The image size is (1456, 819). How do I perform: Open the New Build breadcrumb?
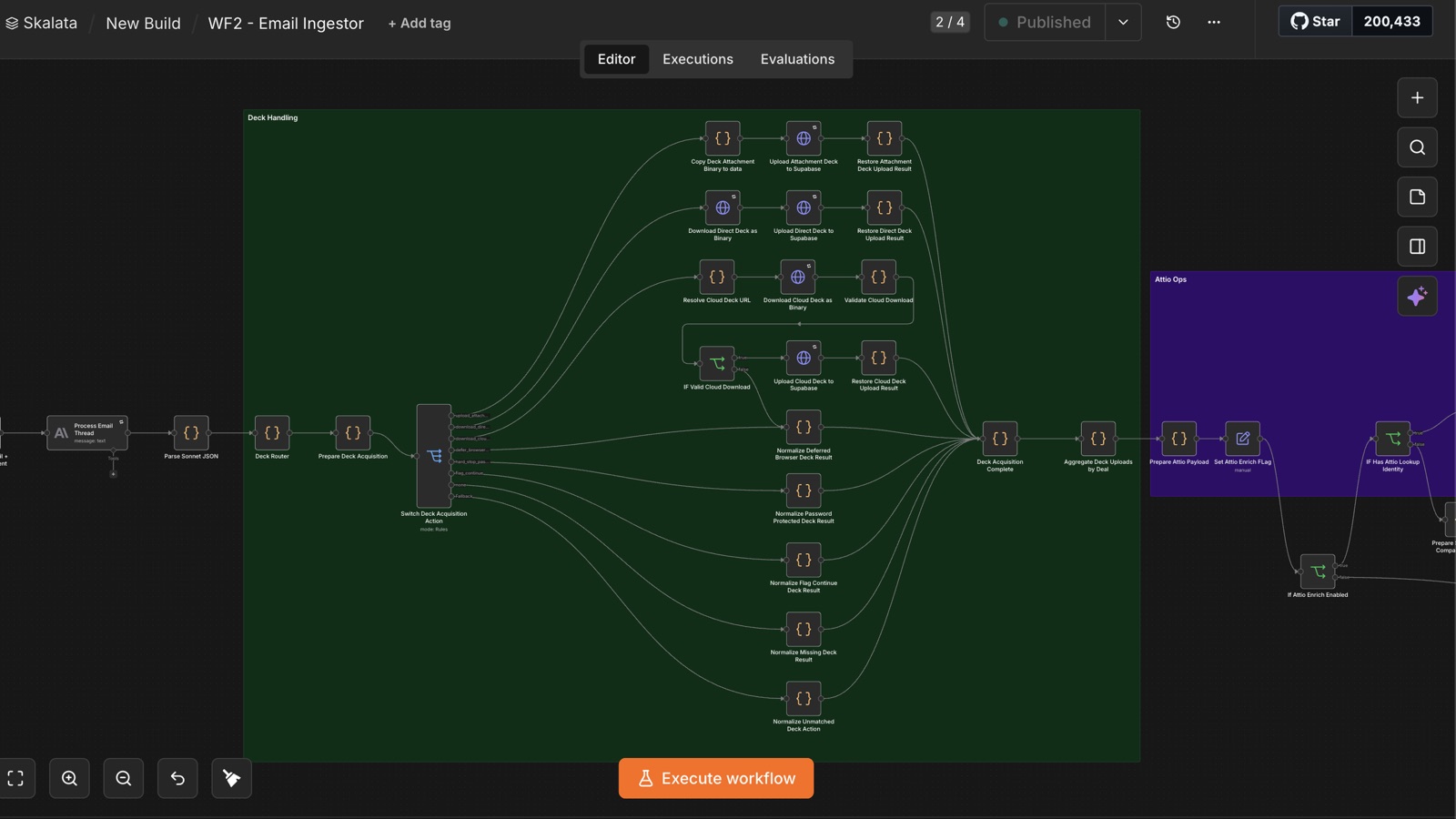143,24
